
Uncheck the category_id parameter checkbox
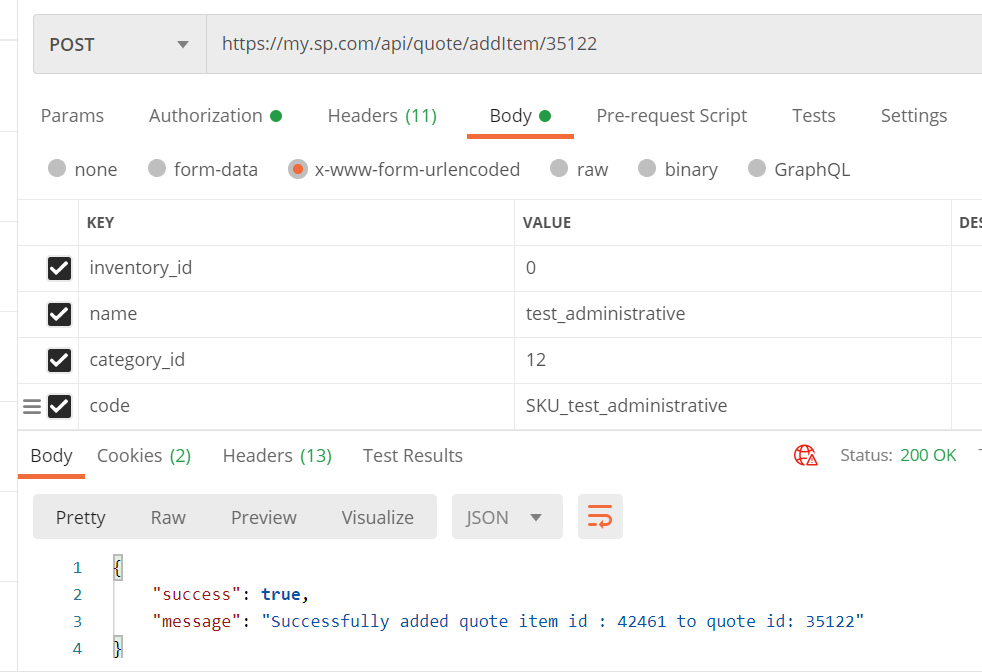59,360
